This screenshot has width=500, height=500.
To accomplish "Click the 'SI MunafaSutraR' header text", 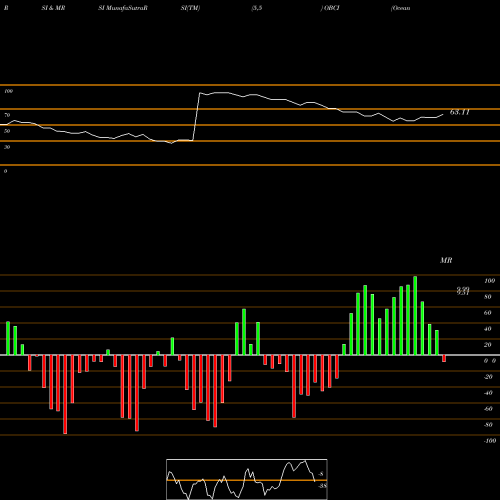I will [123, 8].
